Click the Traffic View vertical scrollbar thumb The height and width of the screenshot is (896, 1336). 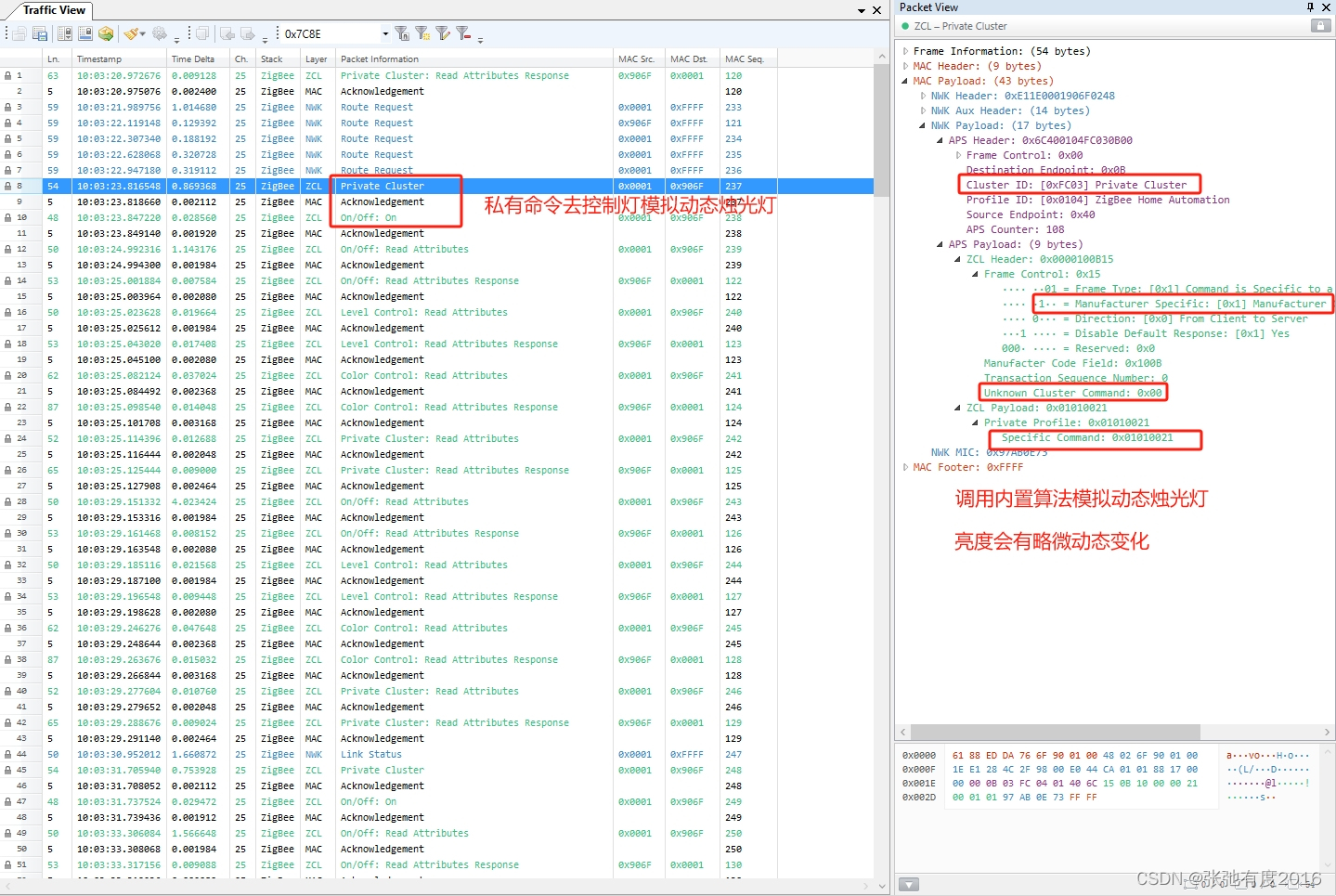(x=881, y=128)
